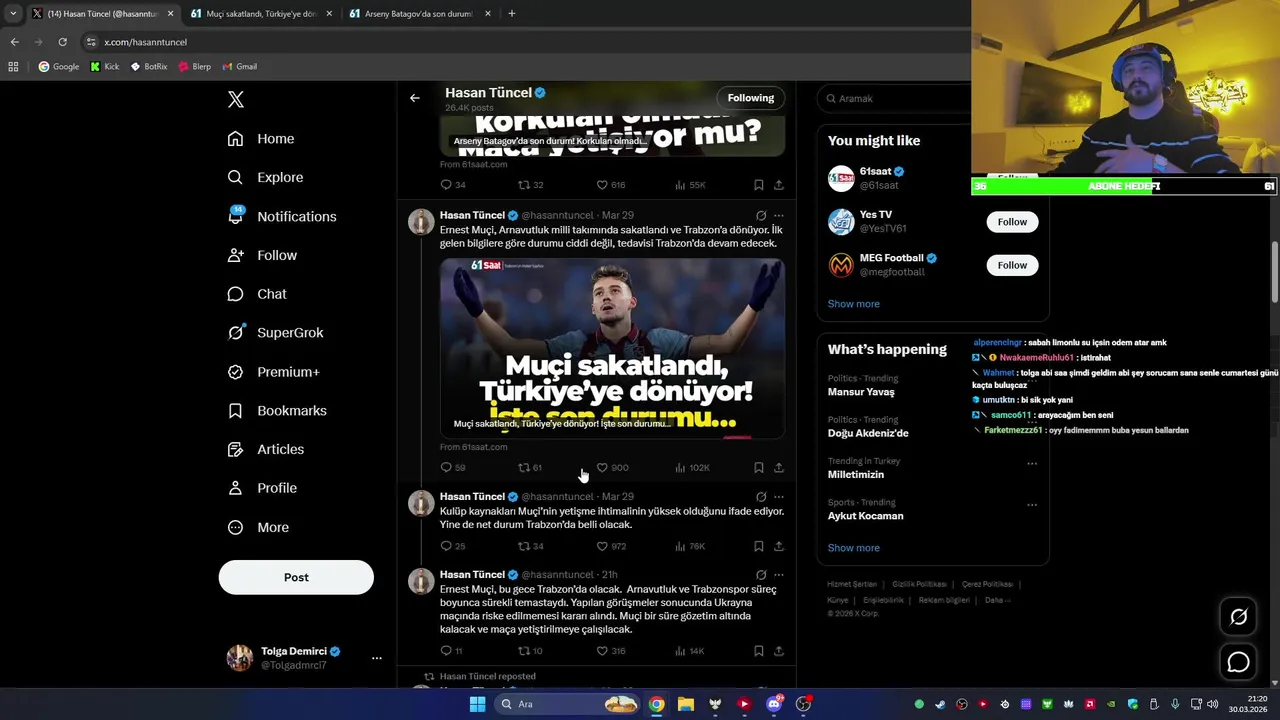
Task: Open options for Aykut Kocaman trend
Action: (1032, 505)
